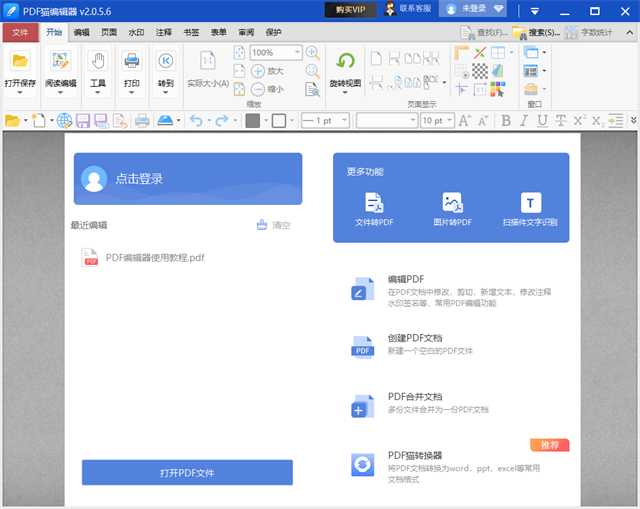Open the 转到 navigation button
The width and height of the screenshot is (640, 509).
tap(166, 61)
